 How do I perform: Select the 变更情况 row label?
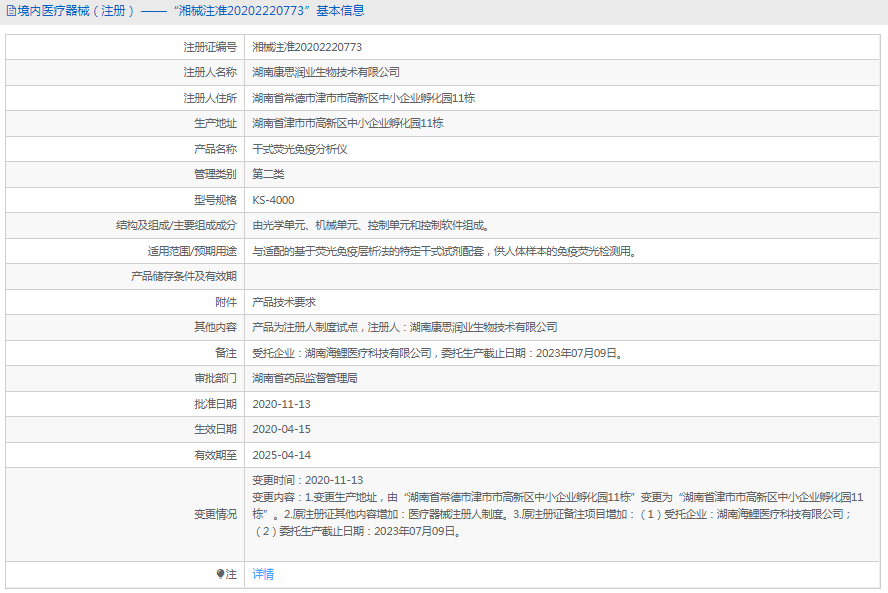(x=215, y=514)
